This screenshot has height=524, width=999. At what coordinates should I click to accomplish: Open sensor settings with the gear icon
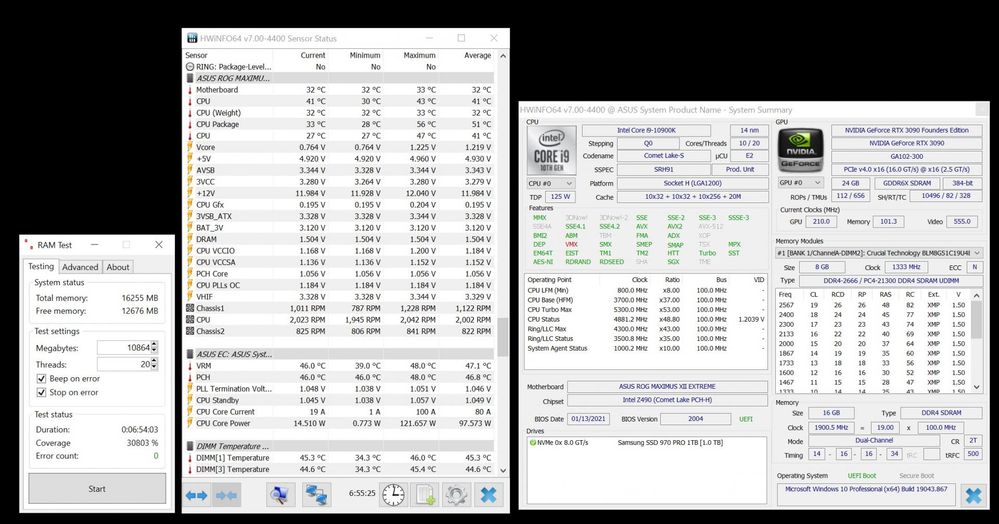click(456, 495)
